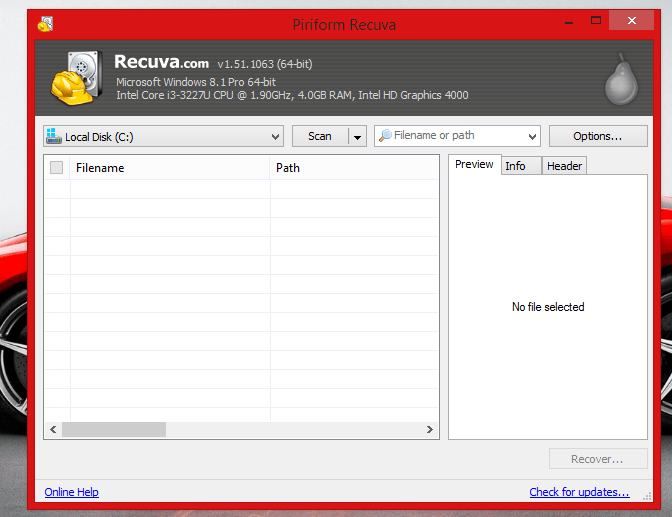Click the hard drive with helmet logo

(78, 78)
